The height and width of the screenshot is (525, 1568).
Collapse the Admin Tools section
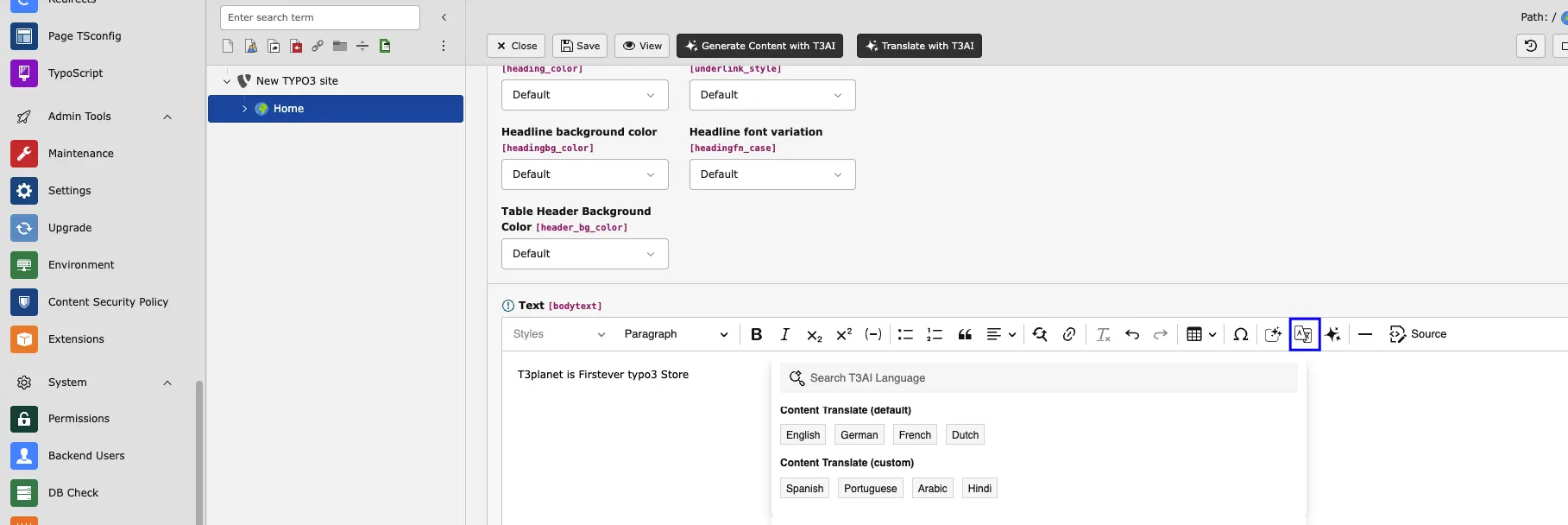pos(167,117)
